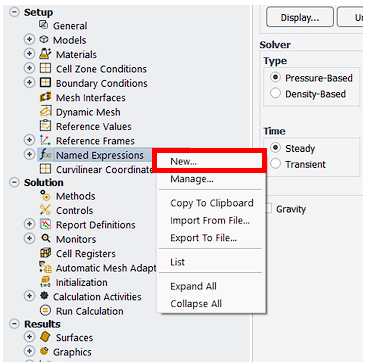Expand the Report Definitions node

(x=30, y=225)
